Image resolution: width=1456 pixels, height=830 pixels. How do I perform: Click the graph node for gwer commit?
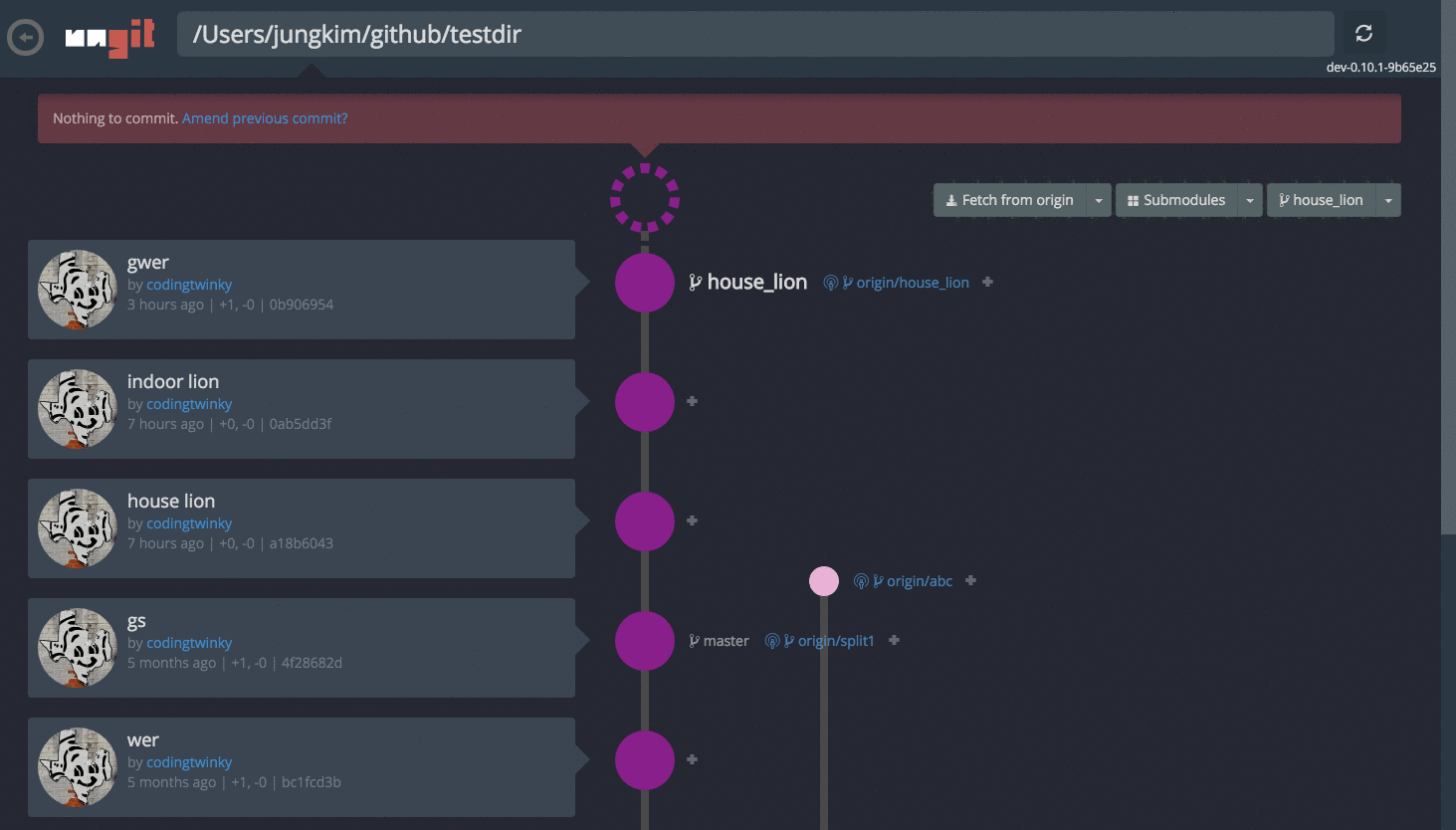(x=645, y=283)
